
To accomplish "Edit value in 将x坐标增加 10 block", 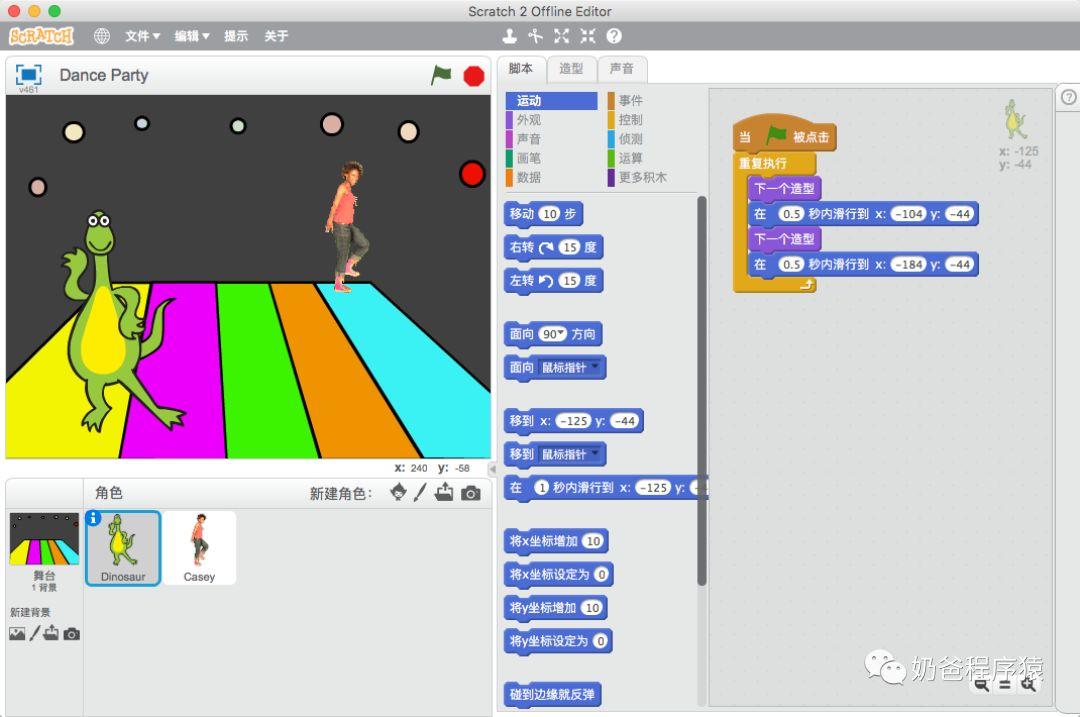I will 593,541.
